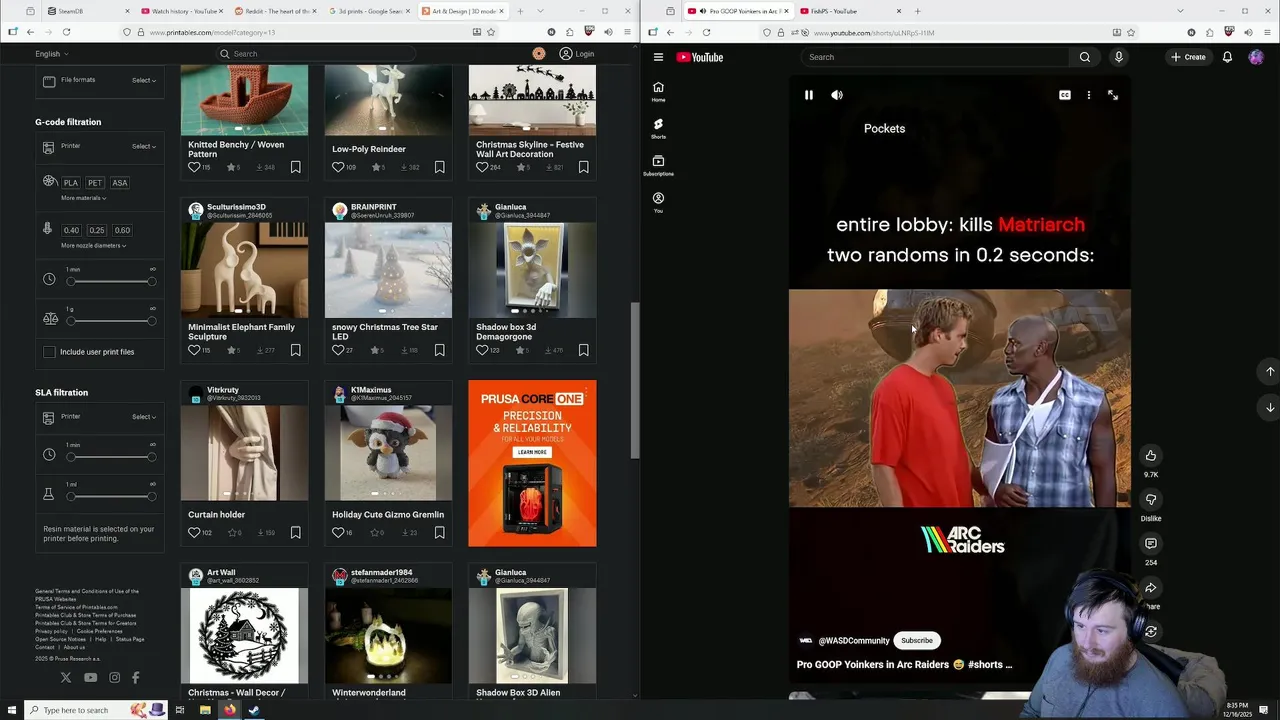Viewport: 1280px width, 720px height.
Task: Open new tab in the YouTube window
Action: pos(917,11)
